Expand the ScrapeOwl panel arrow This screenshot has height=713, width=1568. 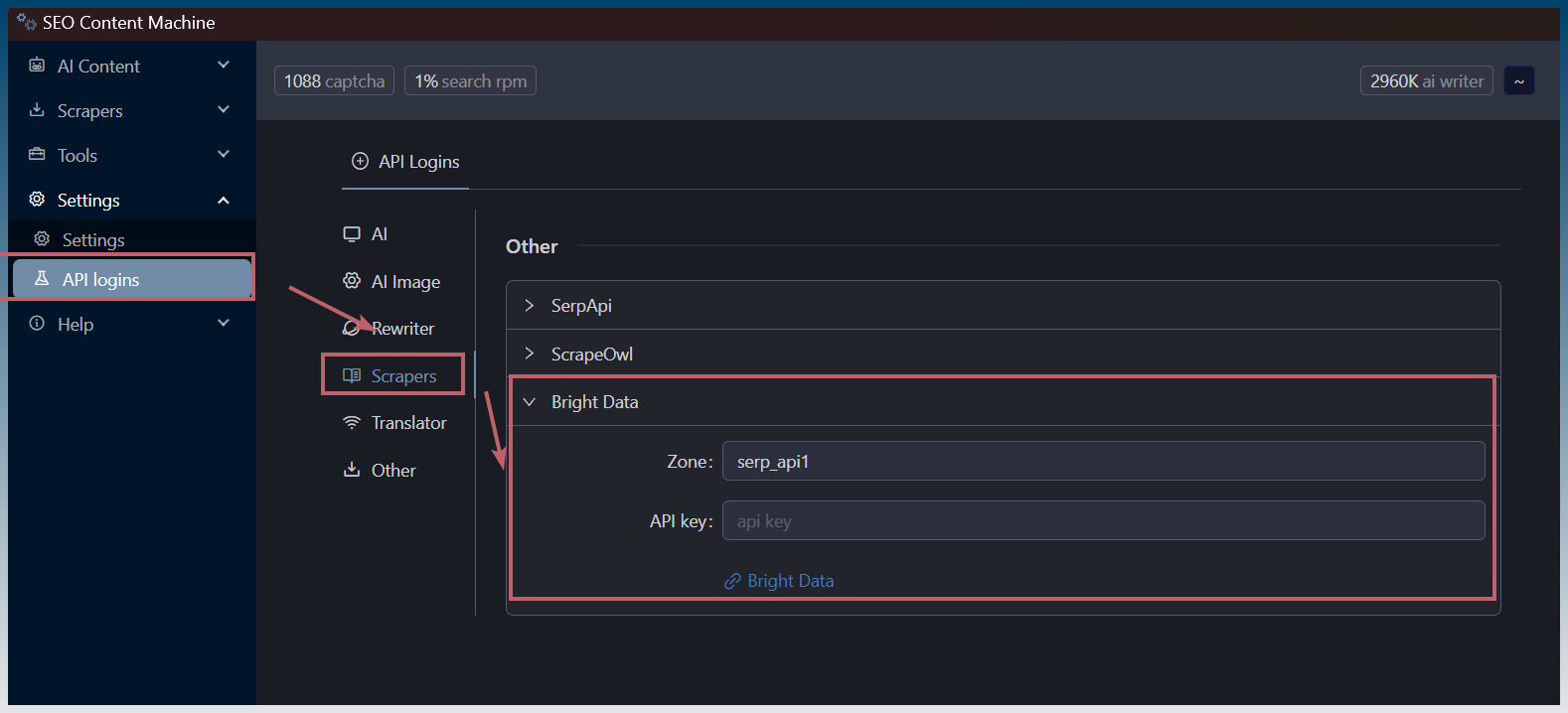(x=529, y=354)
